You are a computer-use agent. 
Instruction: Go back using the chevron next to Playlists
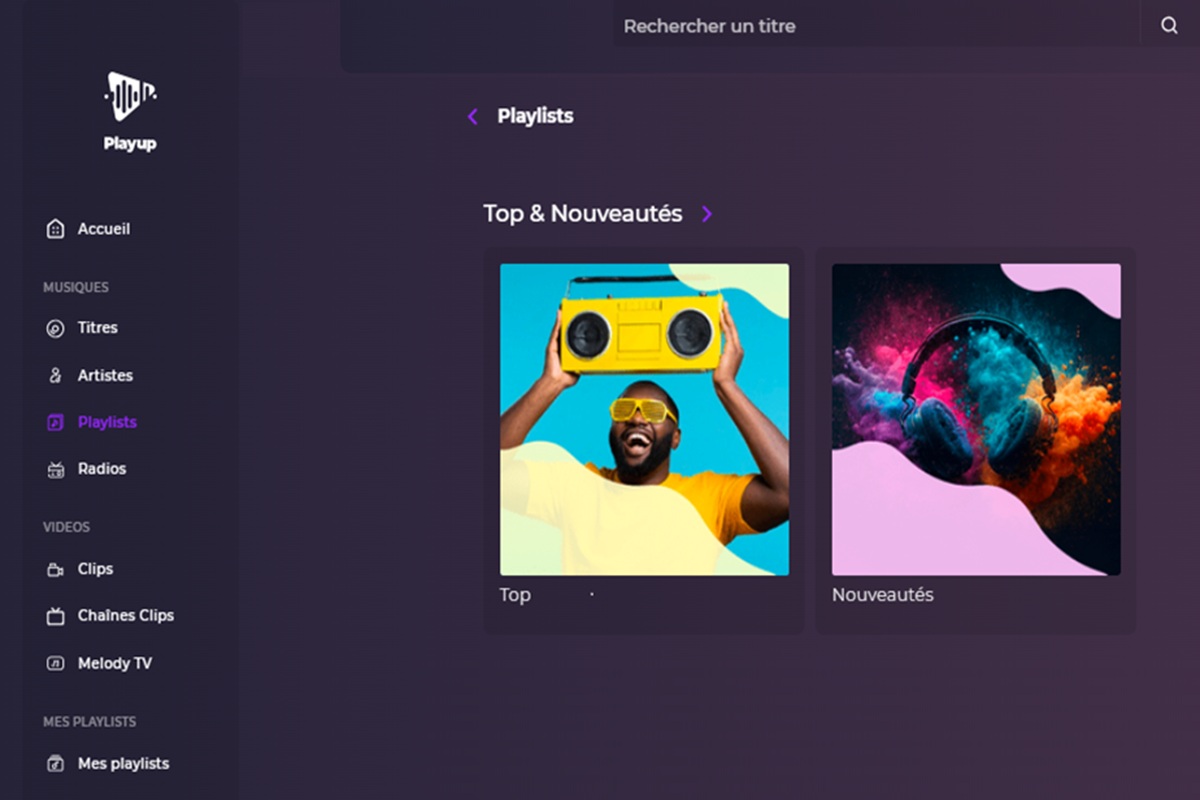tap(472, 116)
